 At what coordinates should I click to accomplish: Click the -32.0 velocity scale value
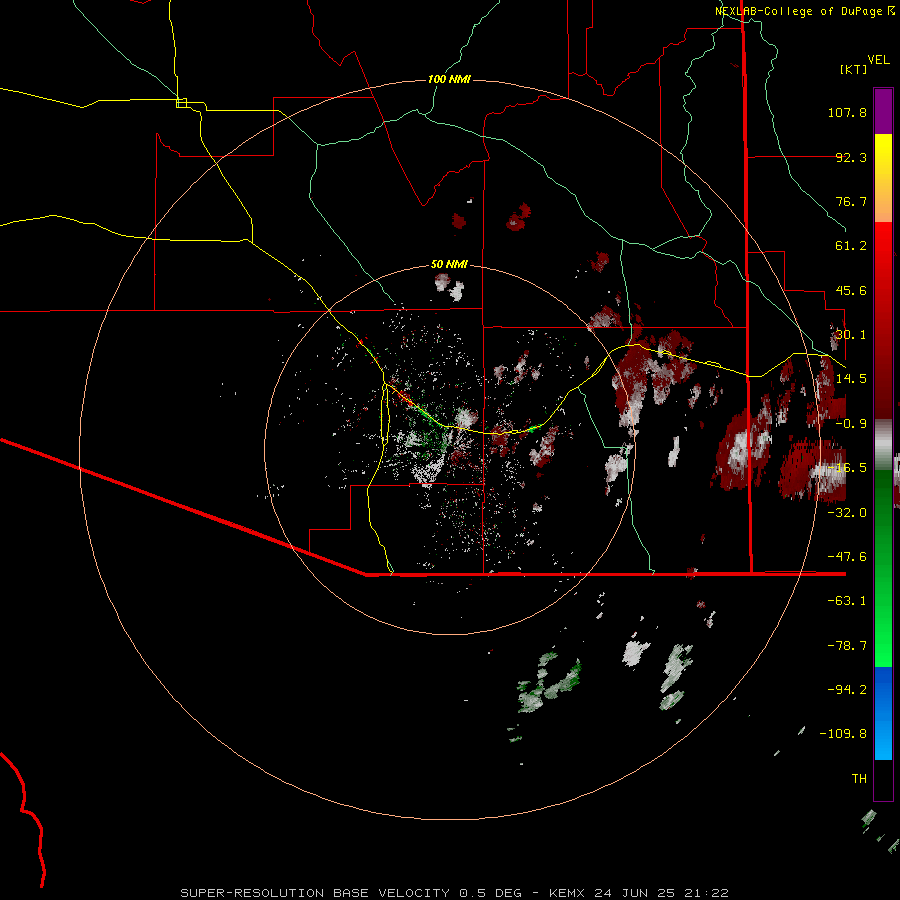tap(847, 513)
